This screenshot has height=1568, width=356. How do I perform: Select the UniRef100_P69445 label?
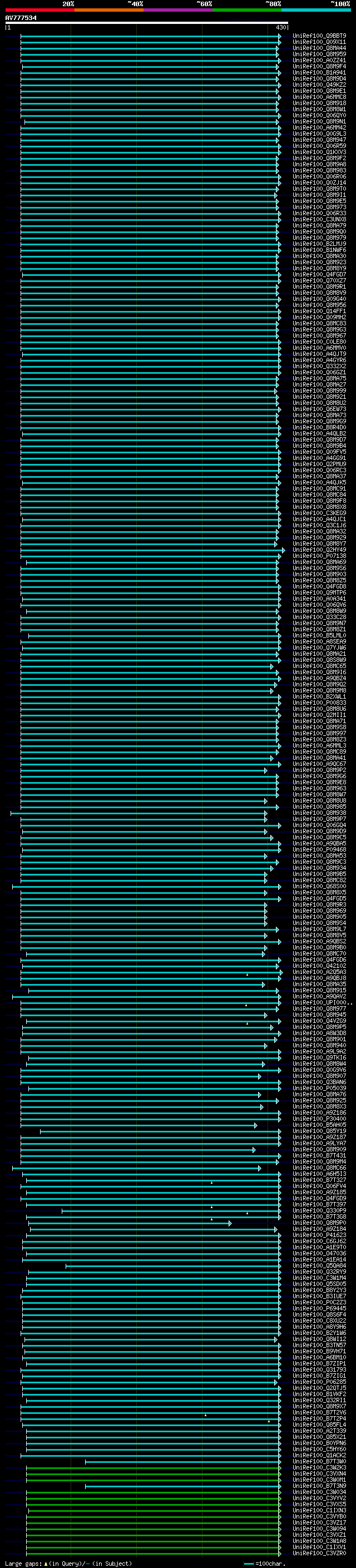(x=319, y=1309)
